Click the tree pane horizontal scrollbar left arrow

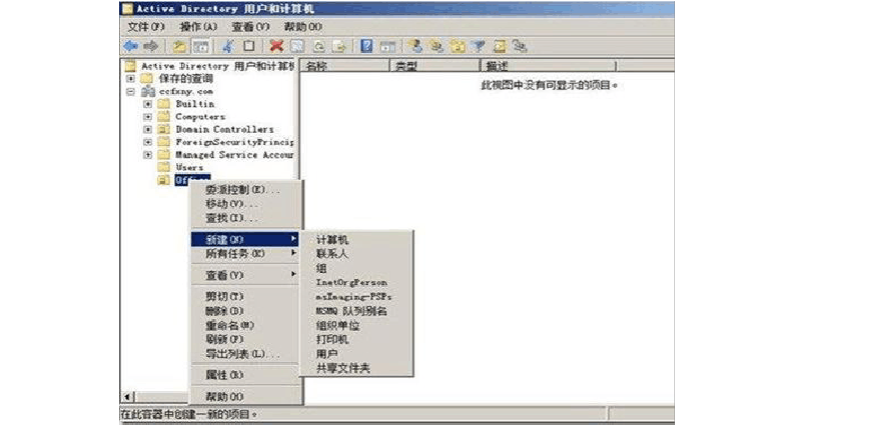126,397
